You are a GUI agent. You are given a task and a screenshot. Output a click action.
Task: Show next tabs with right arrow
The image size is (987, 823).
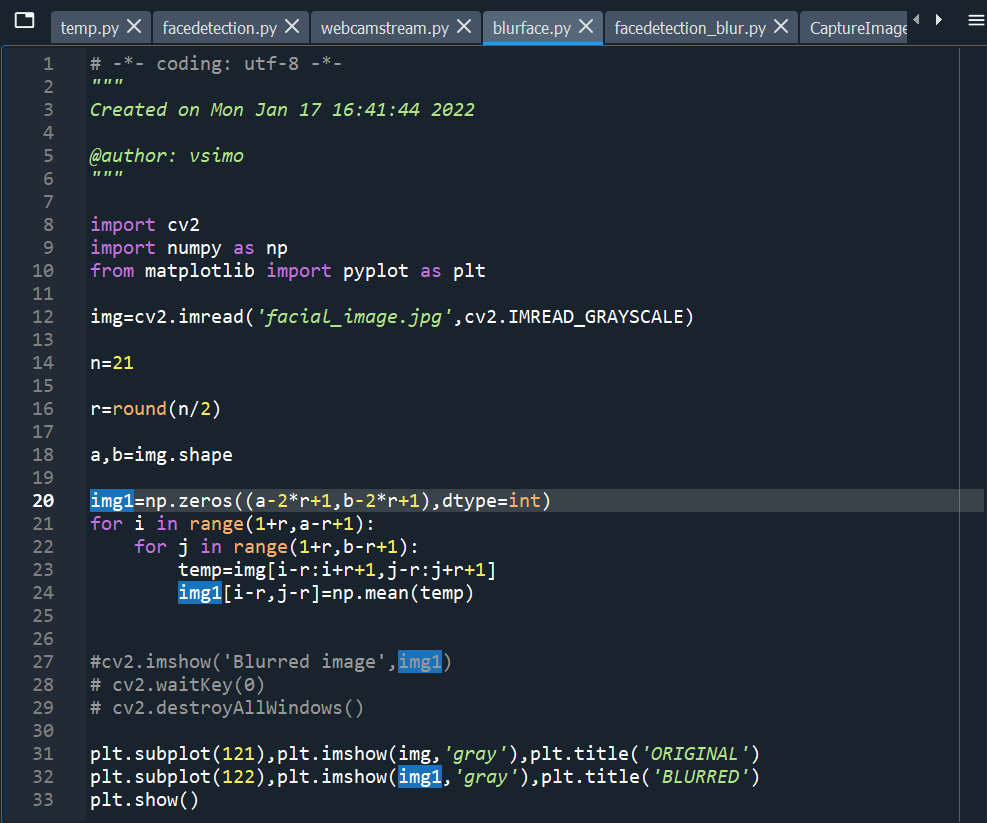pos(939,20)
